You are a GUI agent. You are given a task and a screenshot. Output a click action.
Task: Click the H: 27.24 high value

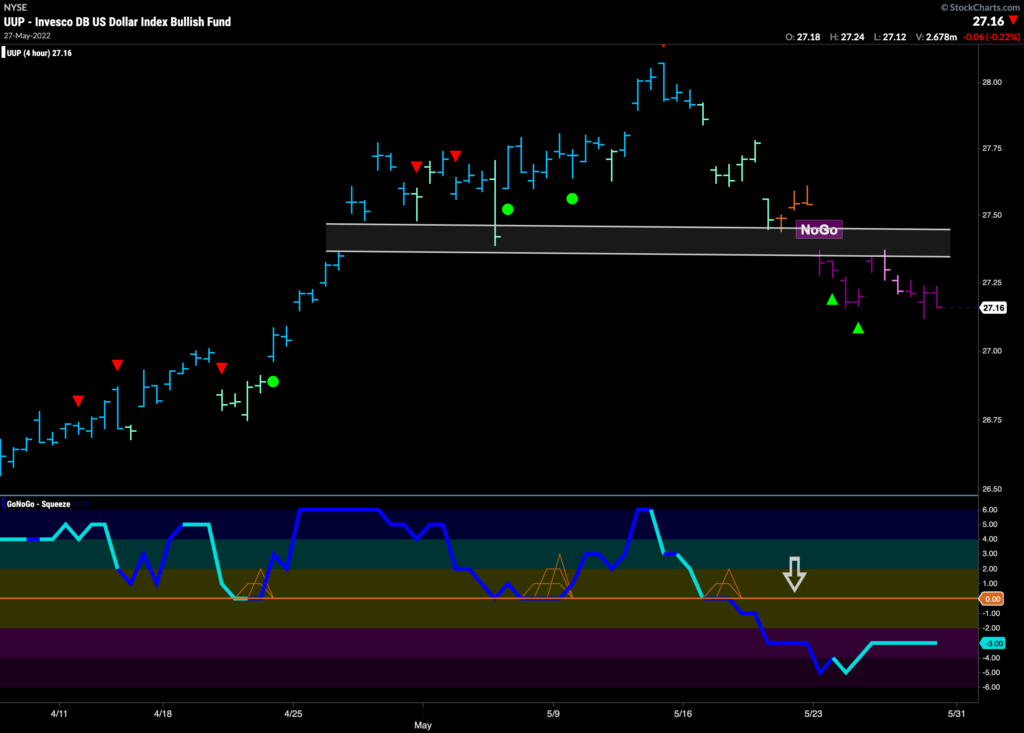pos(847,37)
